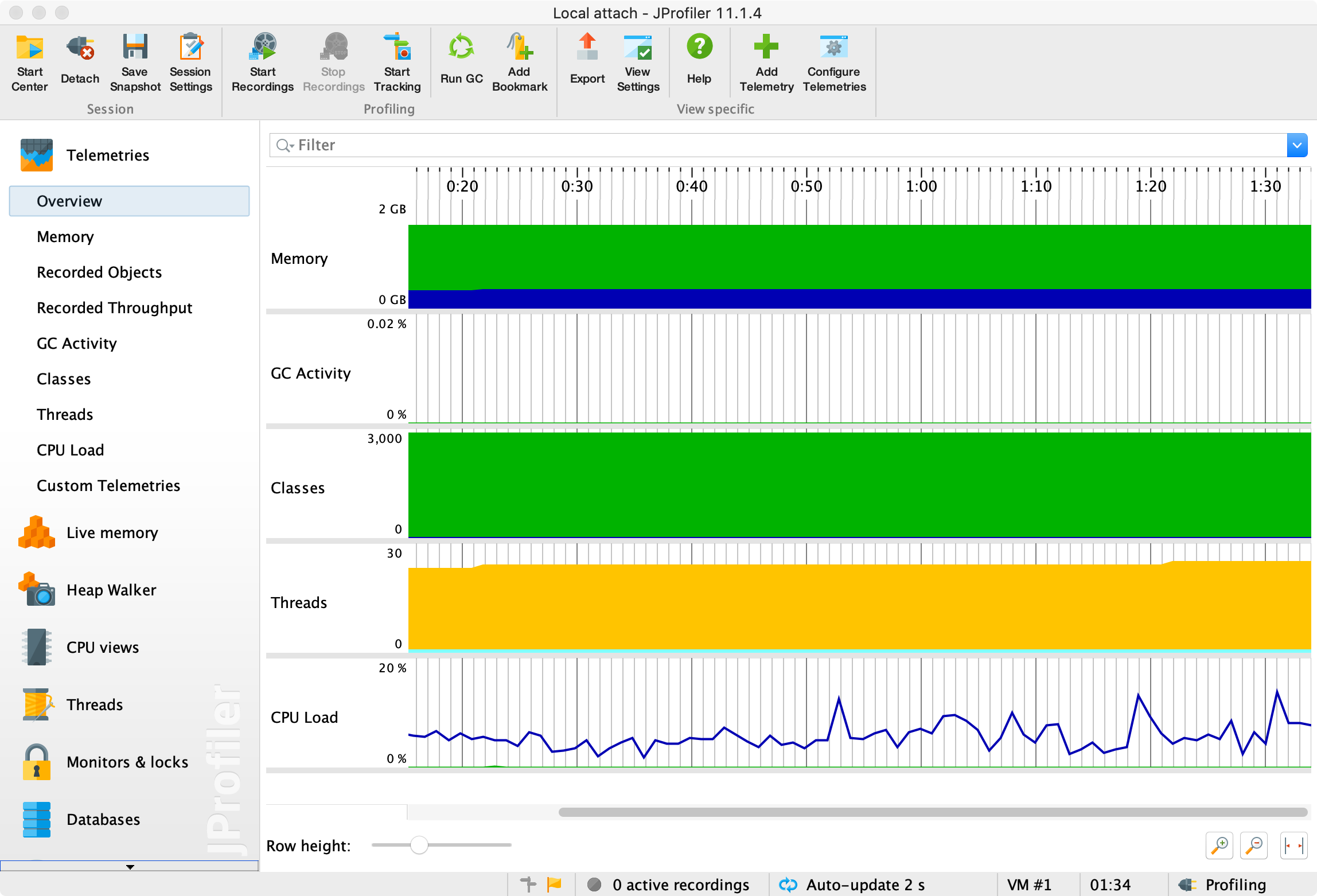
Task: Start Tracking from the Profiling toolbar
Action: [x=397, y=62]
